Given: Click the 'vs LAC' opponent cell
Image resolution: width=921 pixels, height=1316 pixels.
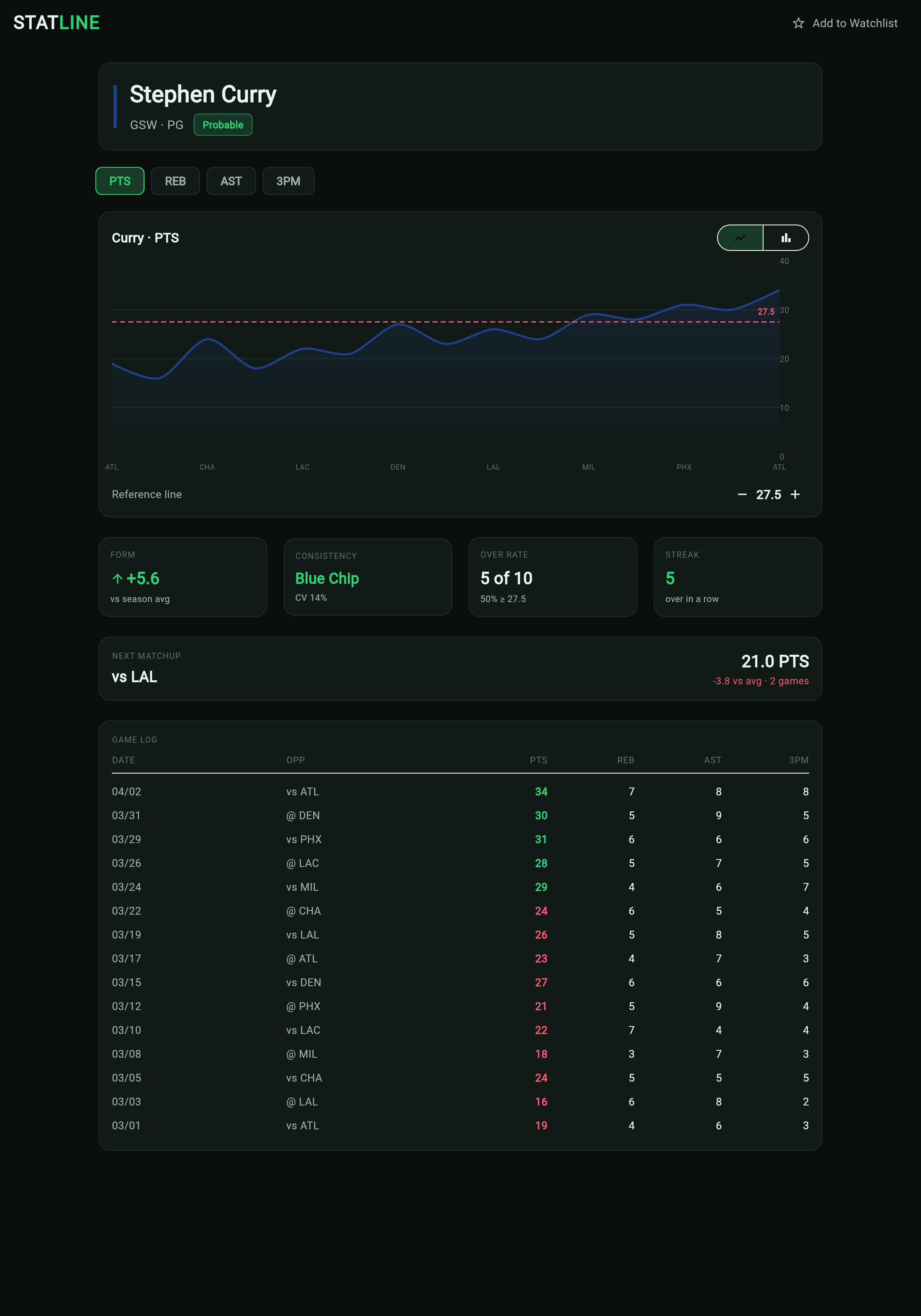Looking at the screenshot, I should (303, 1031).
